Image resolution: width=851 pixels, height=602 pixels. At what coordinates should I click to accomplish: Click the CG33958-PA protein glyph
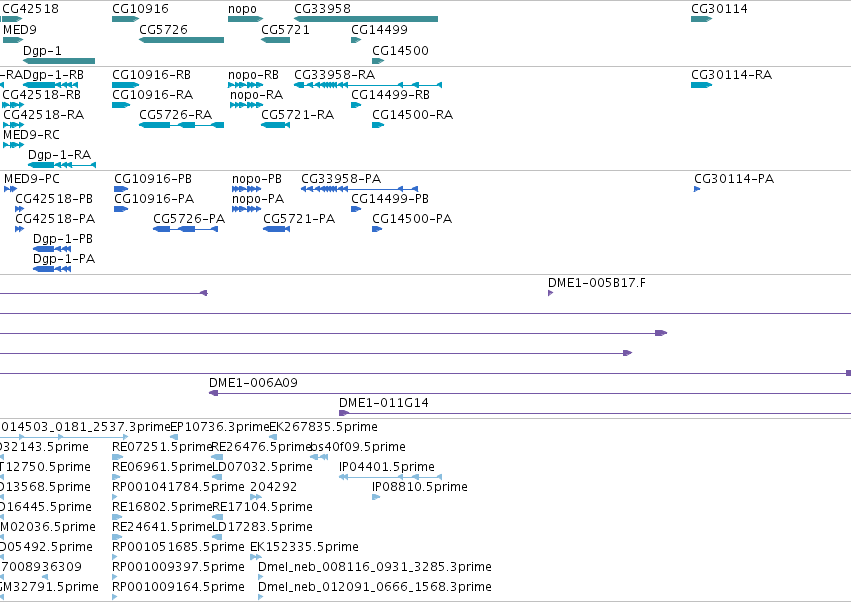pos(359,189)
